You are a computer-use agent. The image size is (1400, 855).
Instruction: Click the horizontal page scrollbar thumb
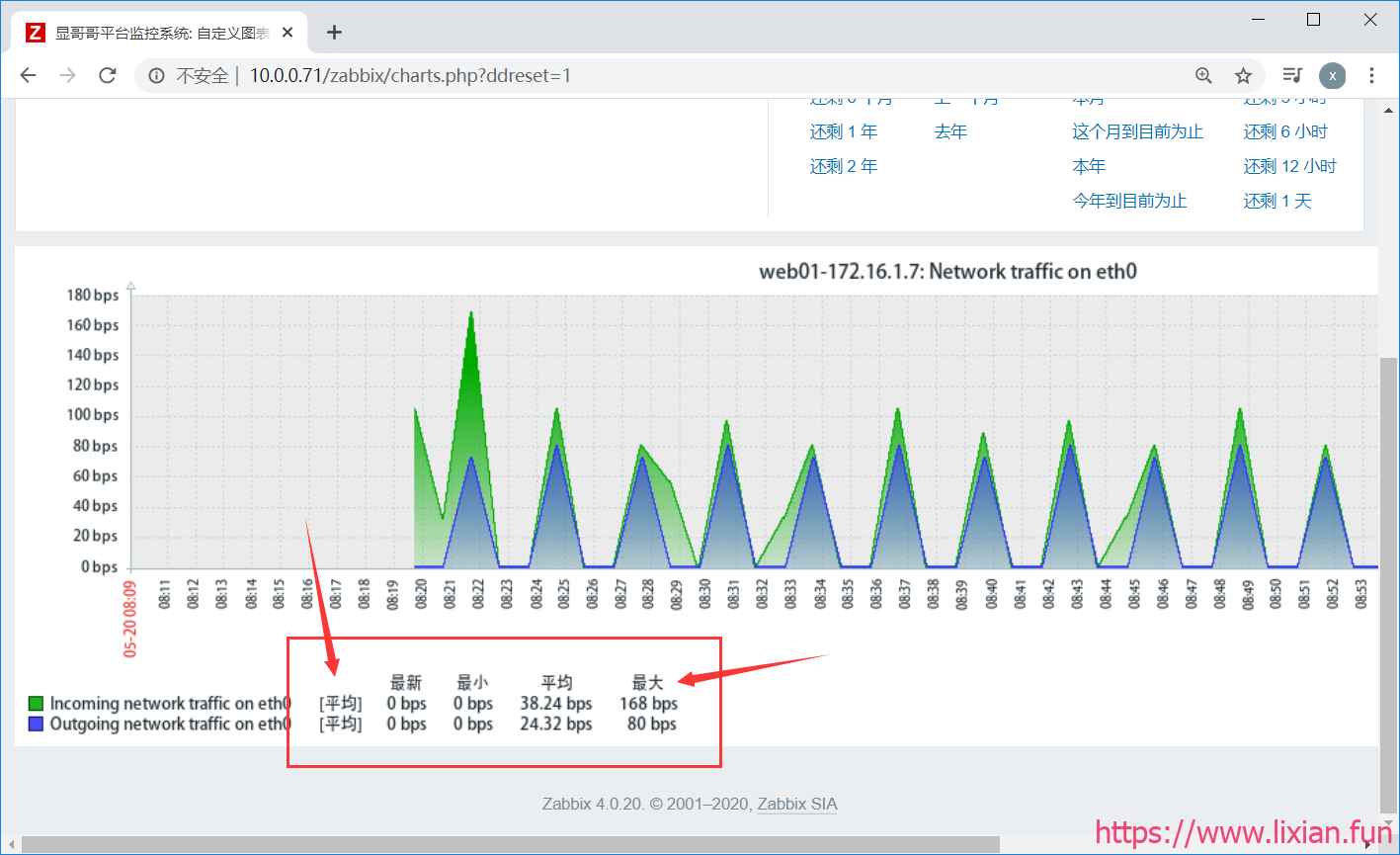coord(511,845)
